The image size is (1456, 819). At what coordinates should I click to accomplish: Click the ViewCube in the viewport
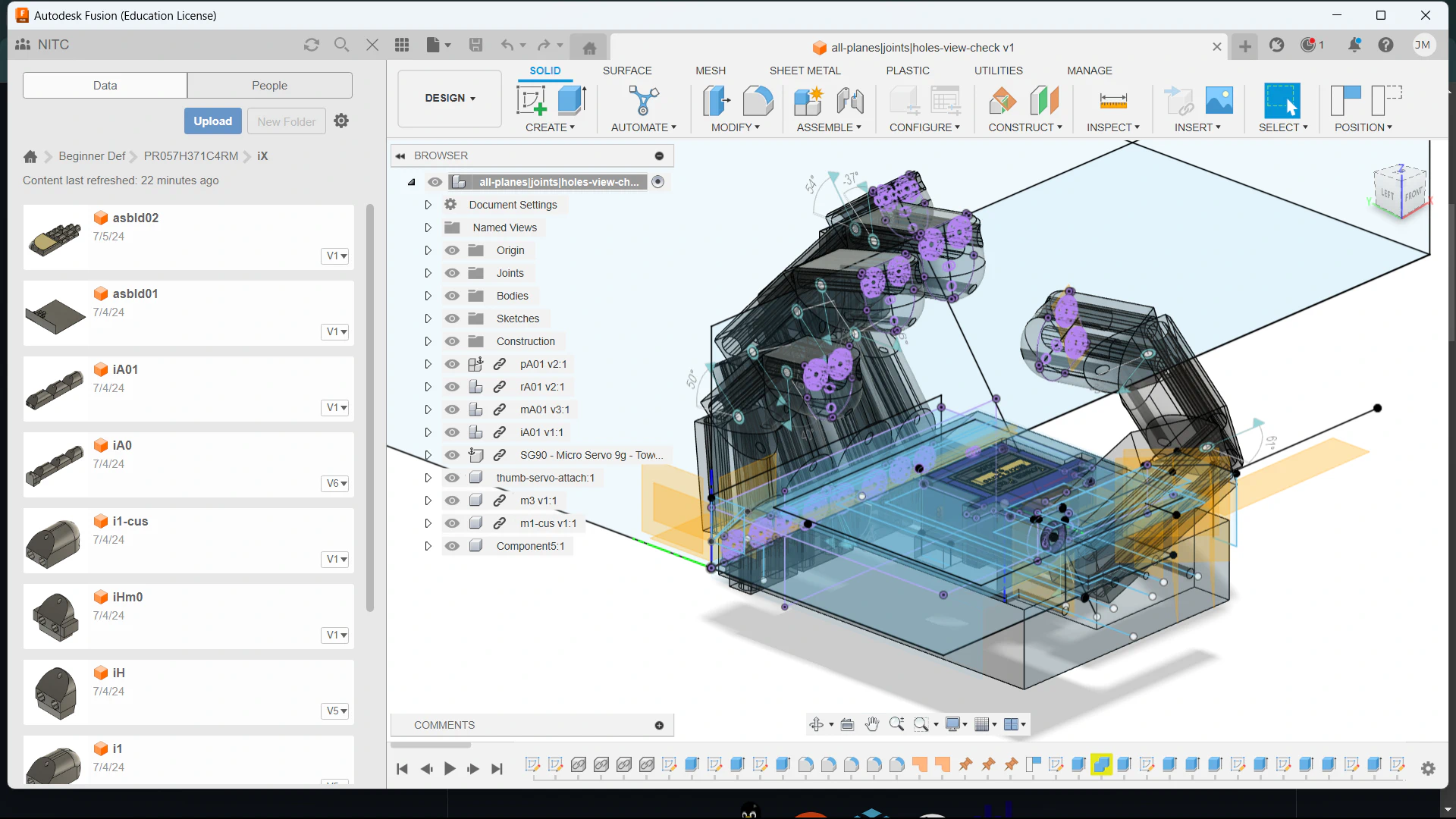click(x=1400, y=191)
